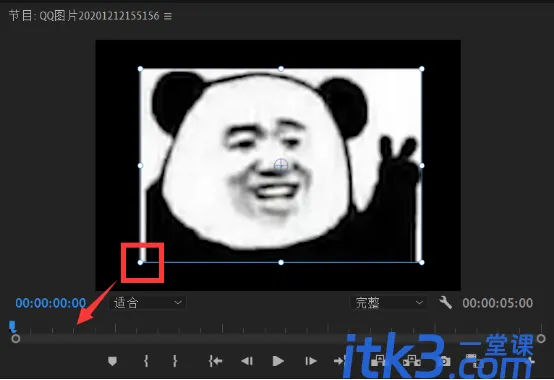Start playback with the Play button
Image resolution: width=554 pixels, height=380 pixels.
coord(278,361)
